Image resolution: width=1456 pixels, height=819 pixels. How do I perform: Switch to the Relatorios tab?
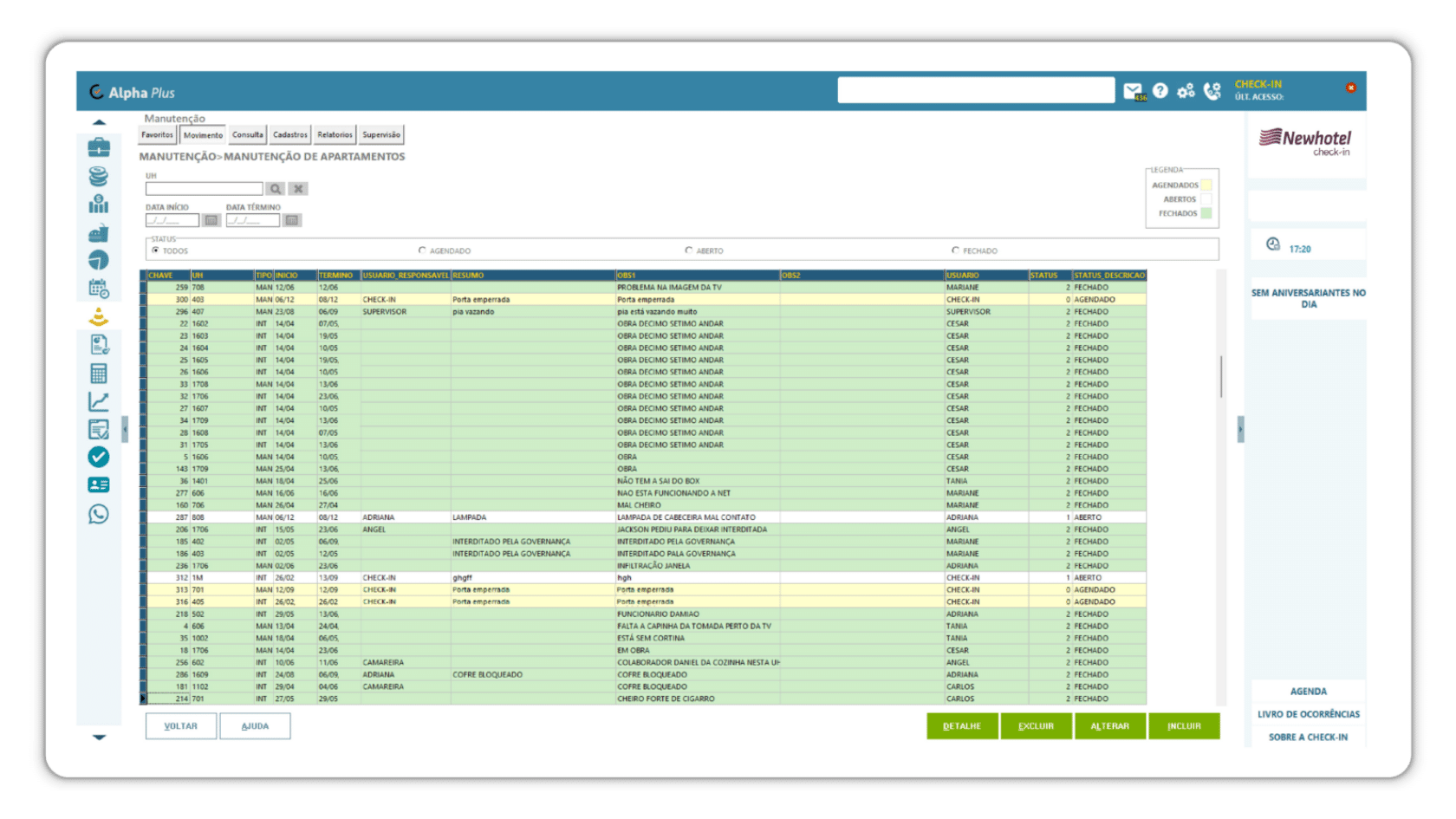pyautogui.click(x=335, y=134)
